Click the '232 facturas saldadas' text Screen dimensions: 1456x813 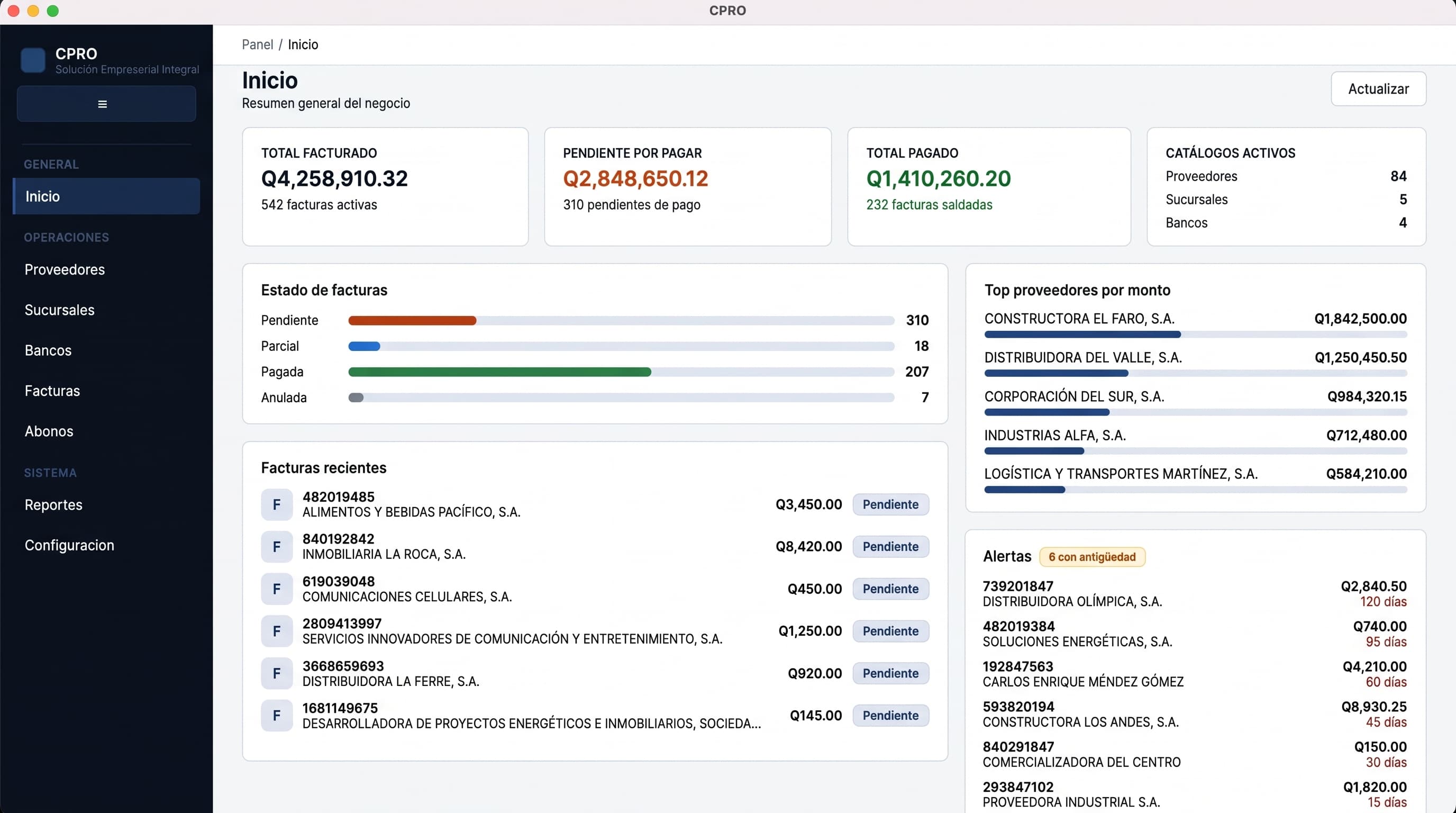click(x=929, y=205)
